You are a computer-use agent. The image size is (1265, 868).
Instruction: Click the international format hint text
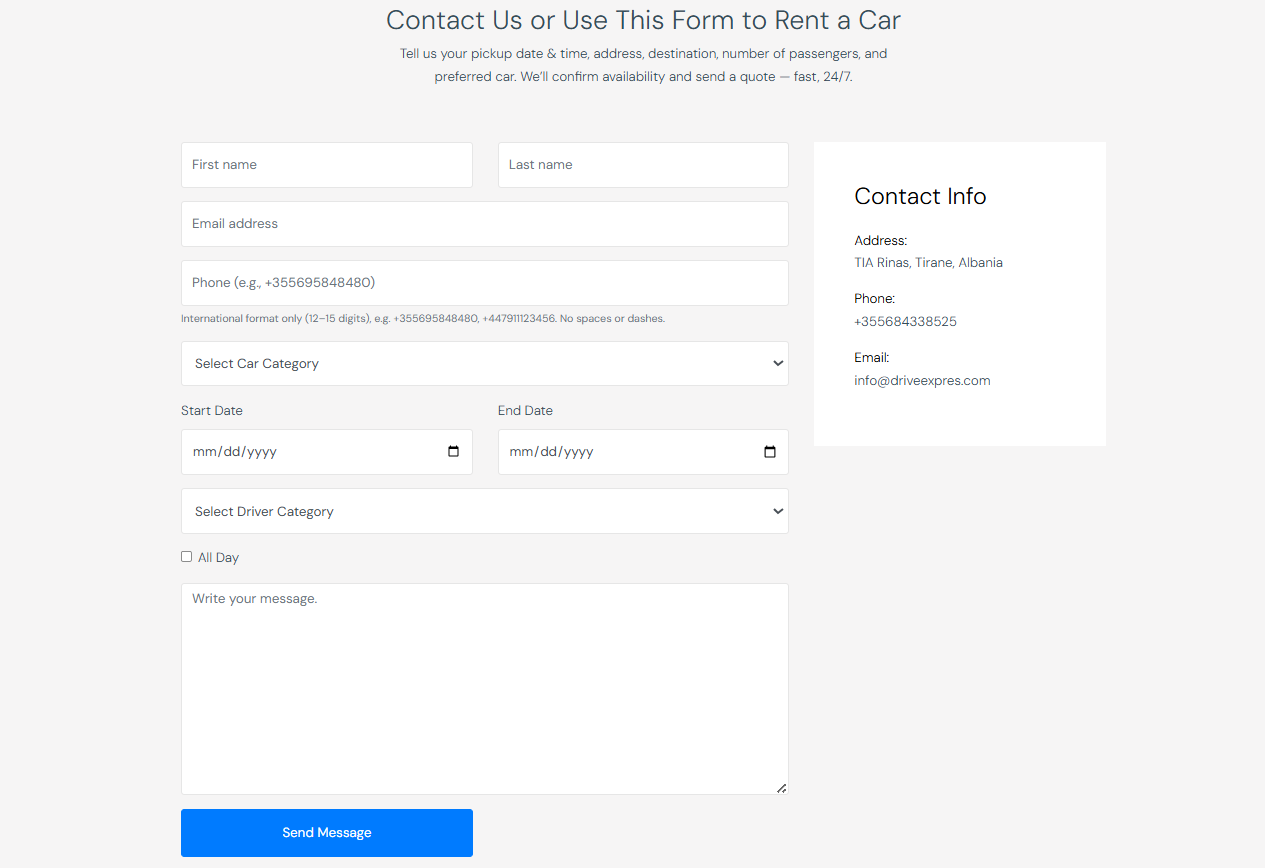tap(422, 319)
